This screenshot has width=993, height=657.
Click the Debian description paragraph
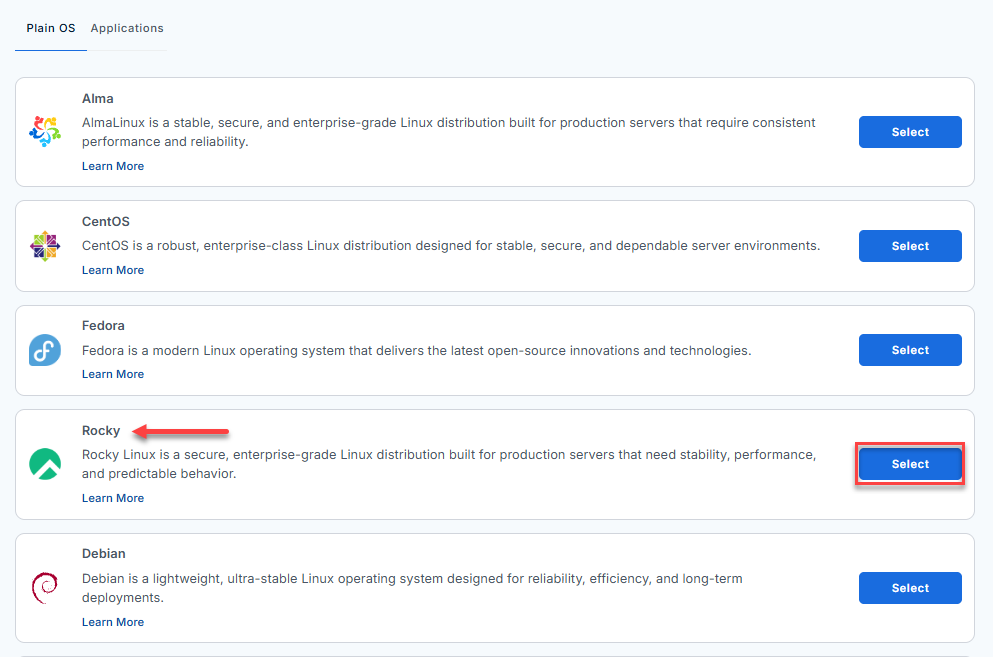[412, 588]
